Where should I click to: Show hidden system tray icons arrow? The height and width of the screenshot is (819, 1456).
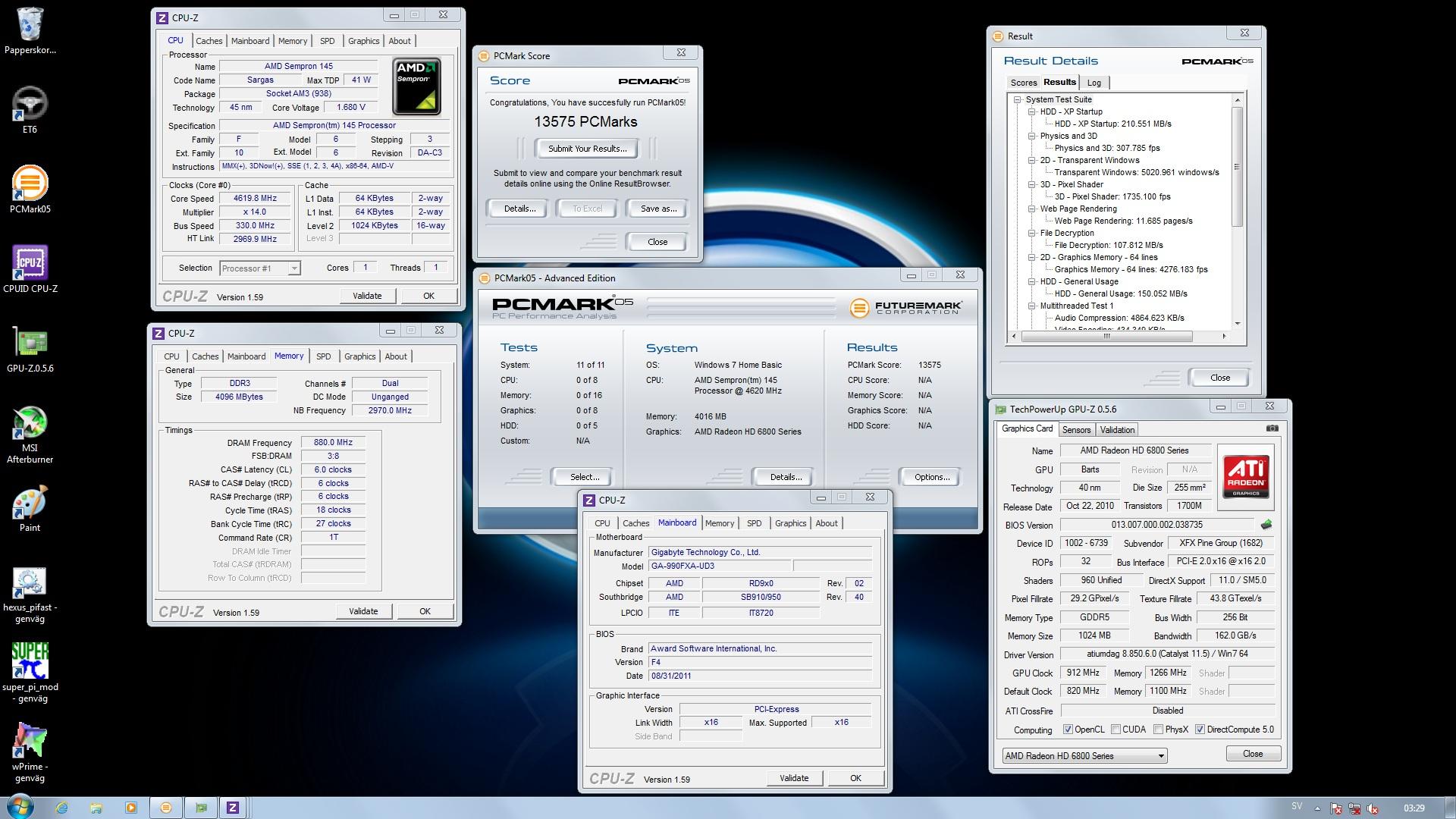coord(1317,808)
